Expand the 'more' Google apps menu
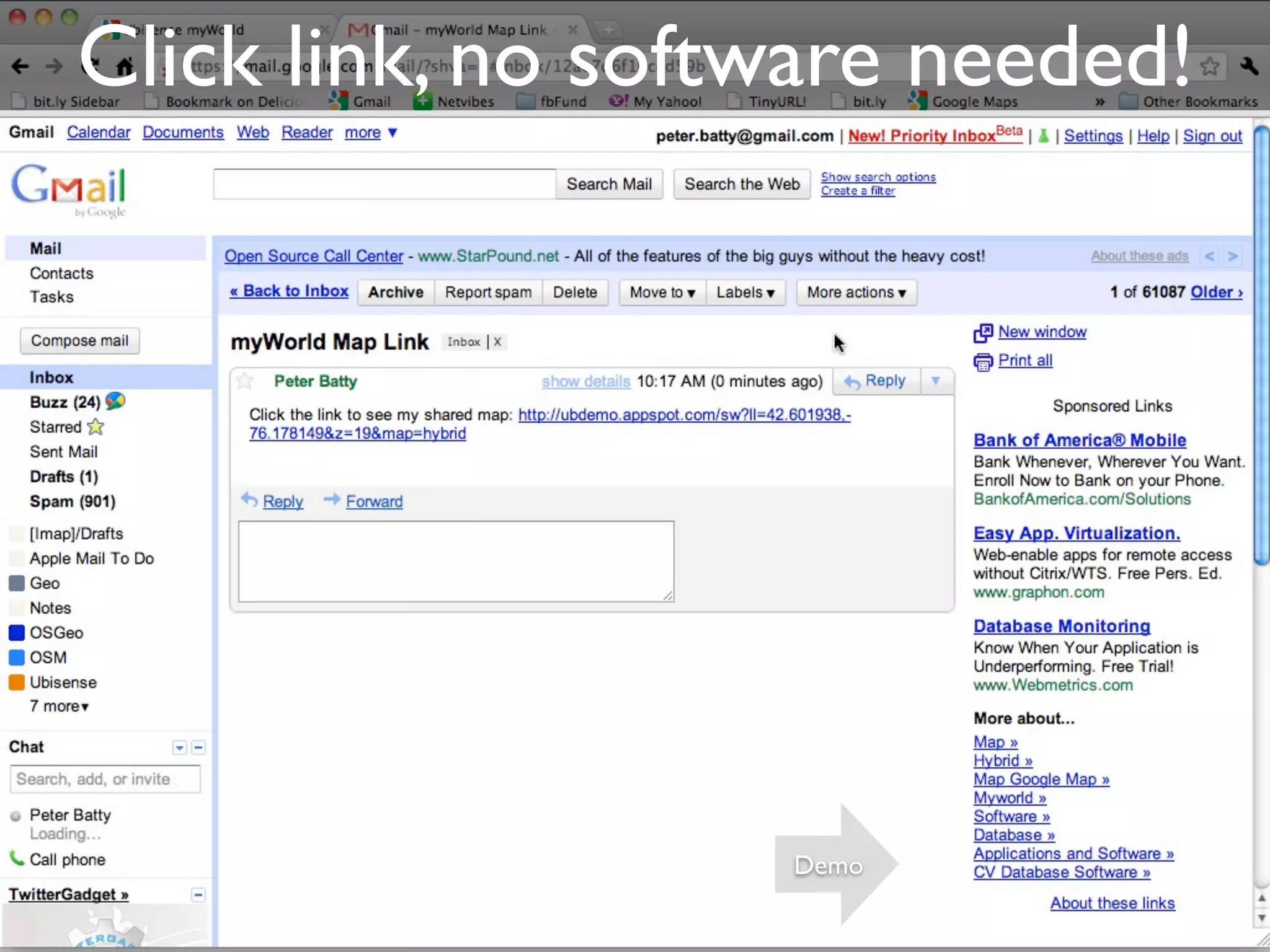This screenshot has width=1270, height=952. pyautogui.click(x=370, y=133)
